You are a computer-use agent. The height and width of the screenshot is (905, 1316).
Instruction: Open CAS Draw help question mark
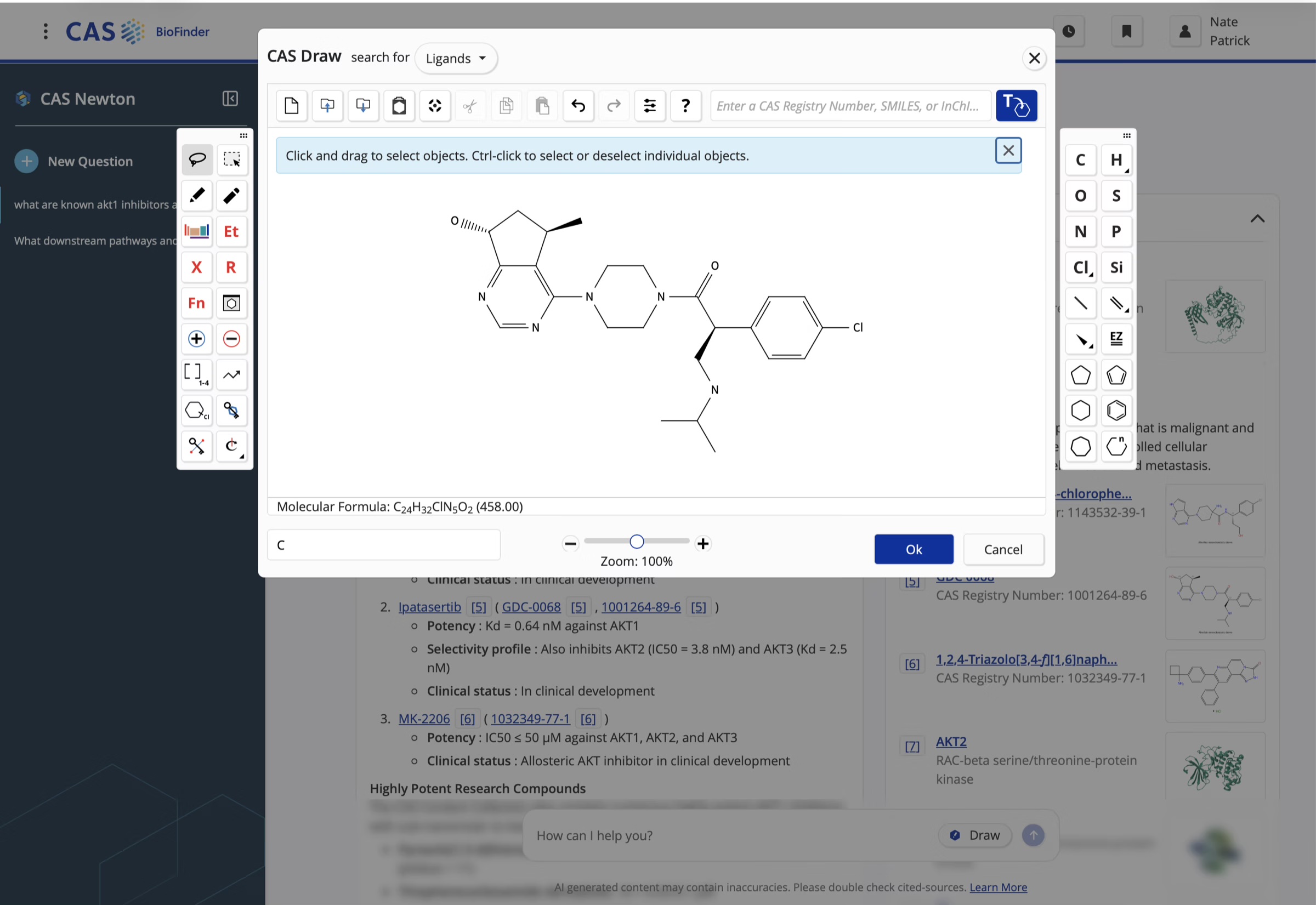coord(685,105)
